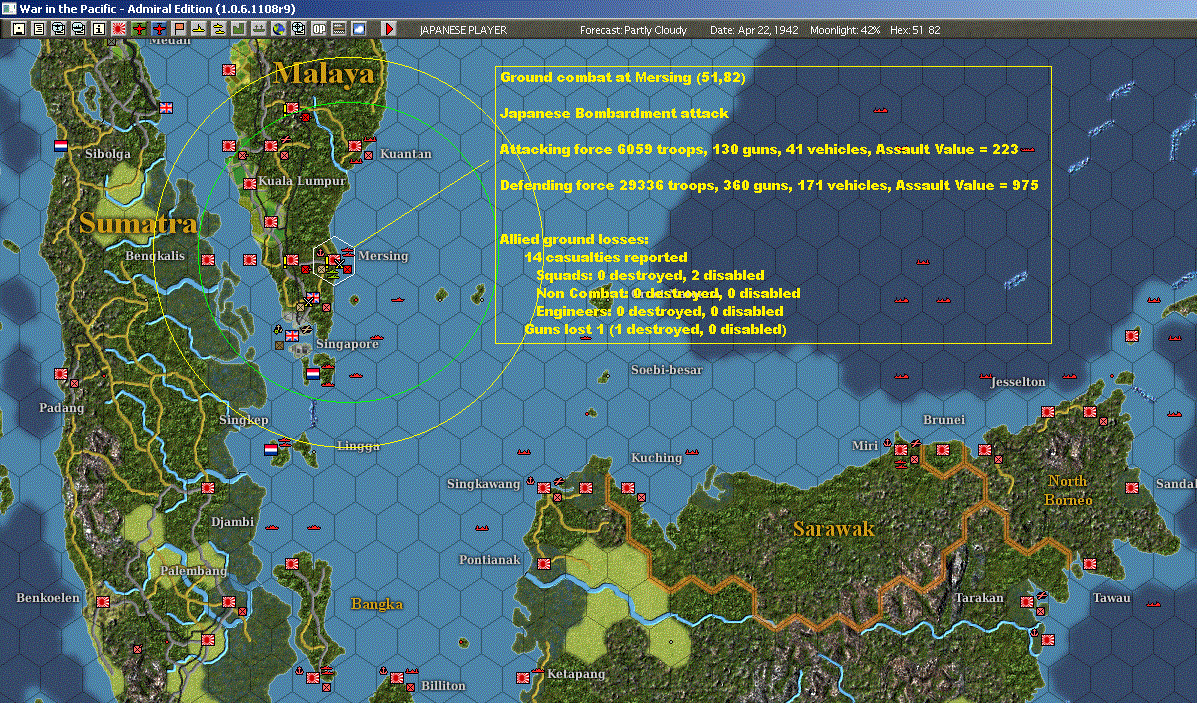
Task: Click the globe toolbar icon
Action: (279, 29)
